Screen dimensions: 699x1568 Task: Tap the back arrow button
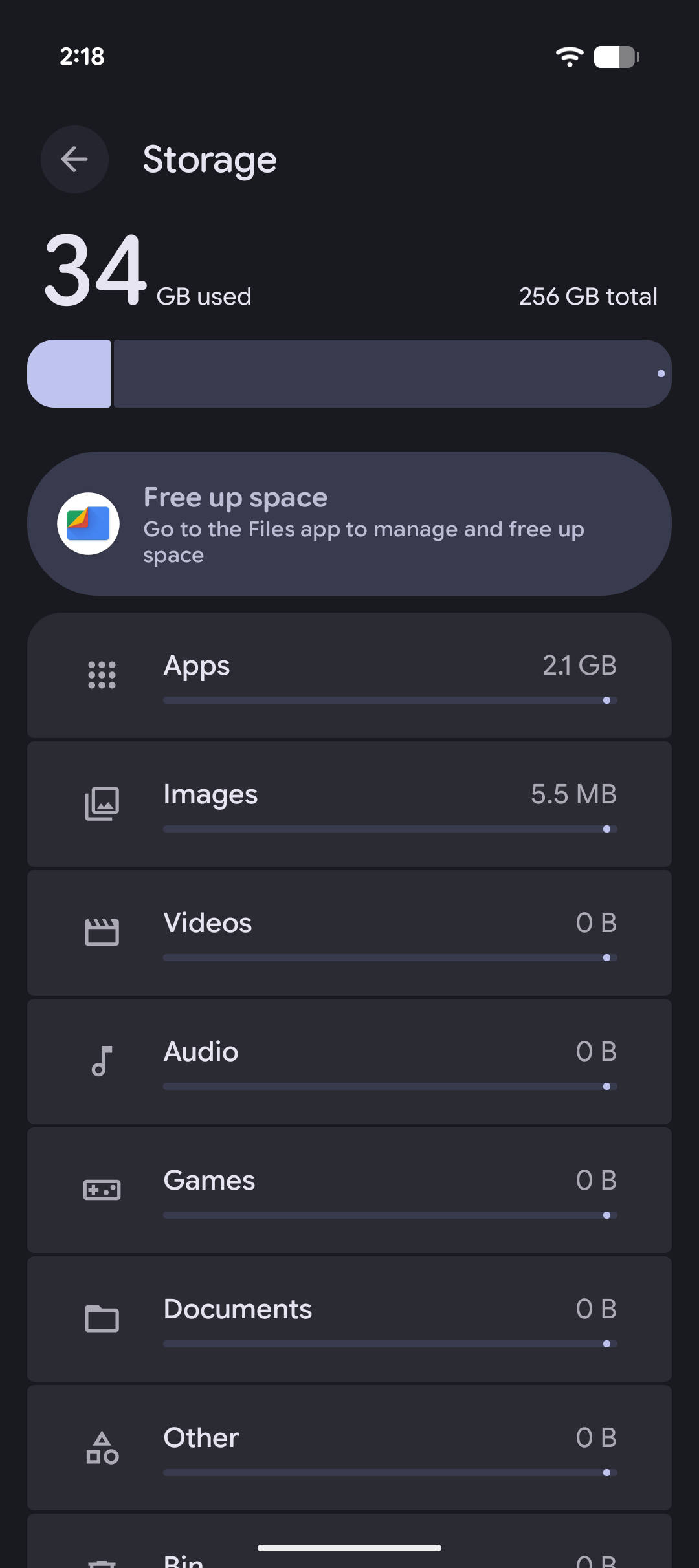[74, 159]
